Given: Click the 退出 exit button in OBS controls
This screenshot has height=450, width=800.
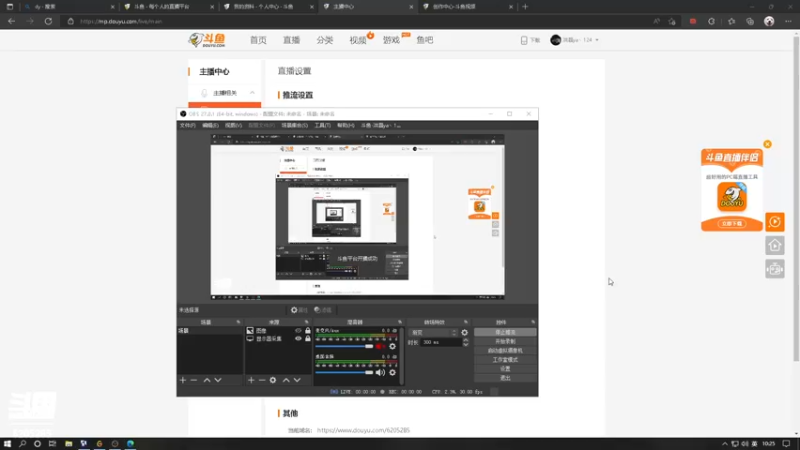Looking at the screenshot, I should click(505, 378).
